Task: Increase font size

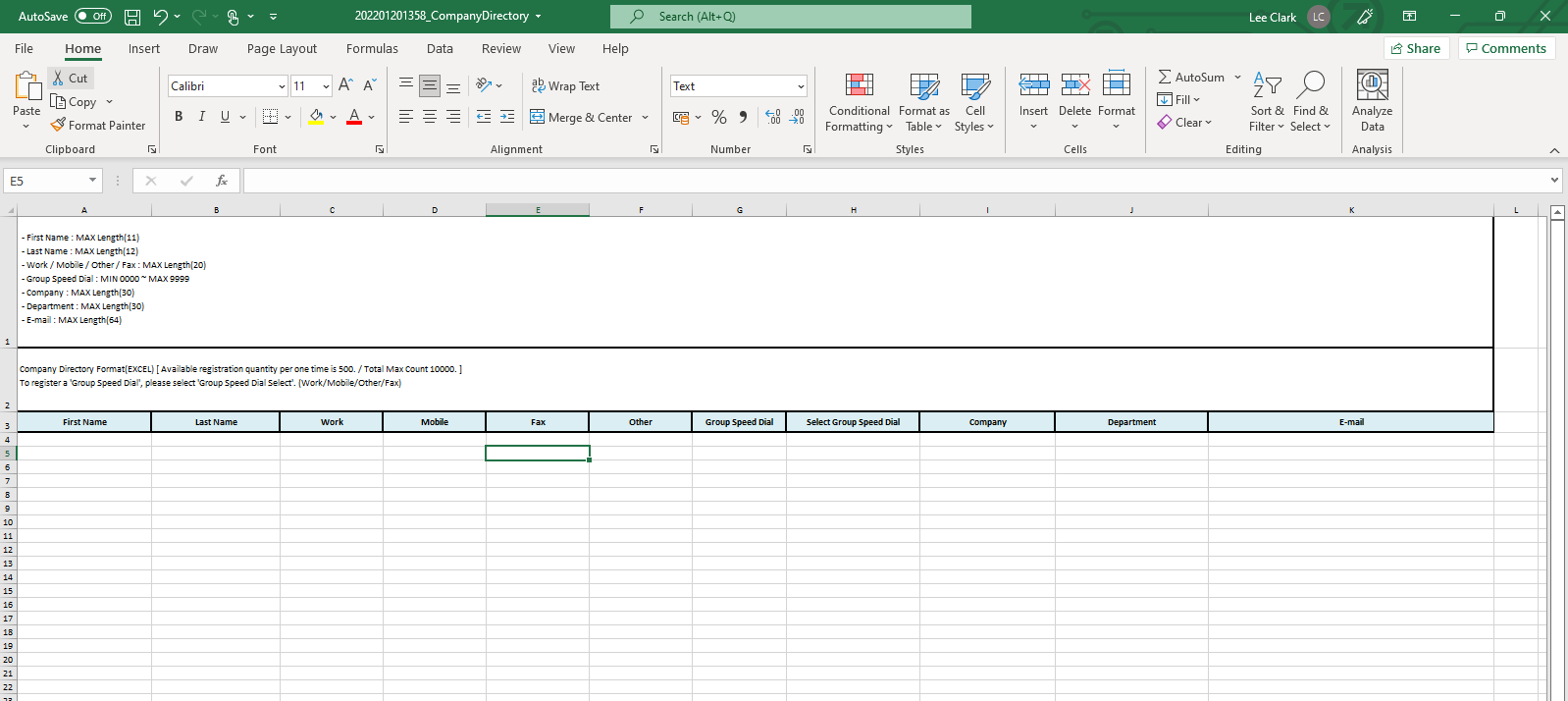Action: click(x=345, y=85)
